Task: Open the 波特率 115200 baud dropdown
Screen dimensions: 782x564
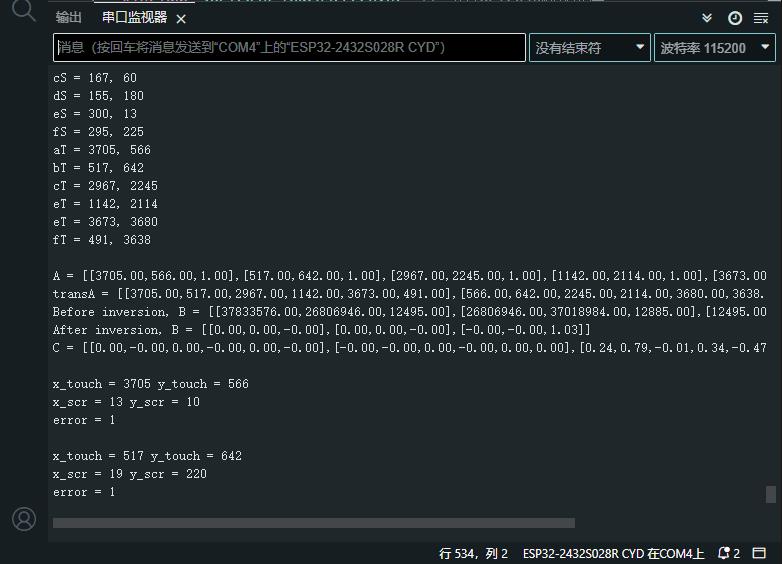Action: tap(715, 48)
